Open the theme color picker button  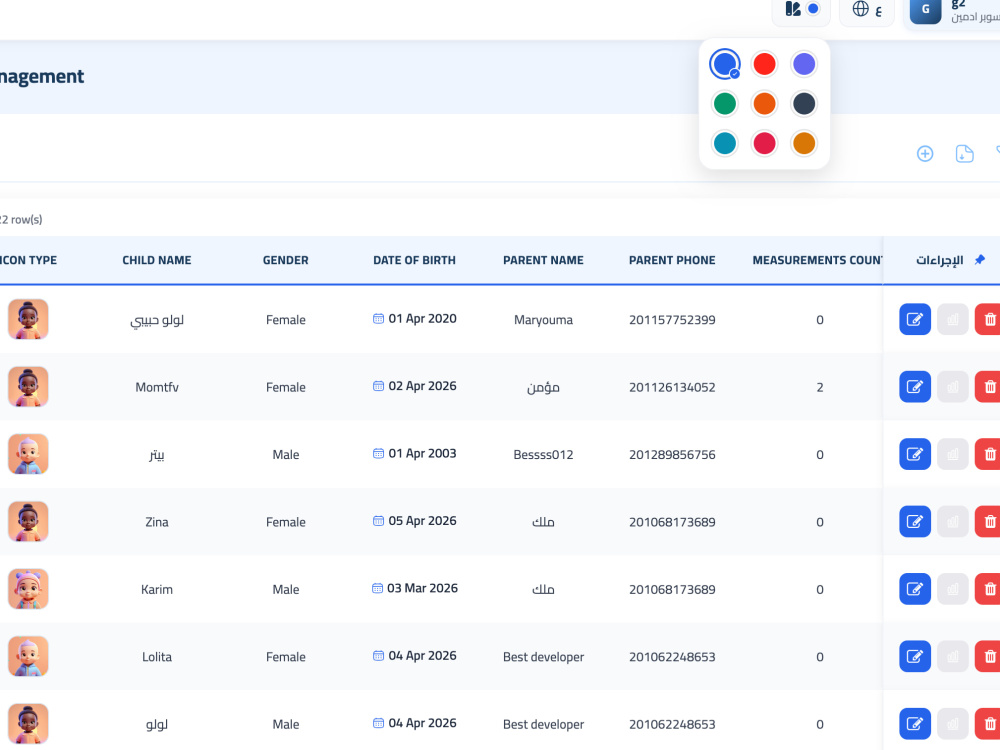click(x=802, y=10)
